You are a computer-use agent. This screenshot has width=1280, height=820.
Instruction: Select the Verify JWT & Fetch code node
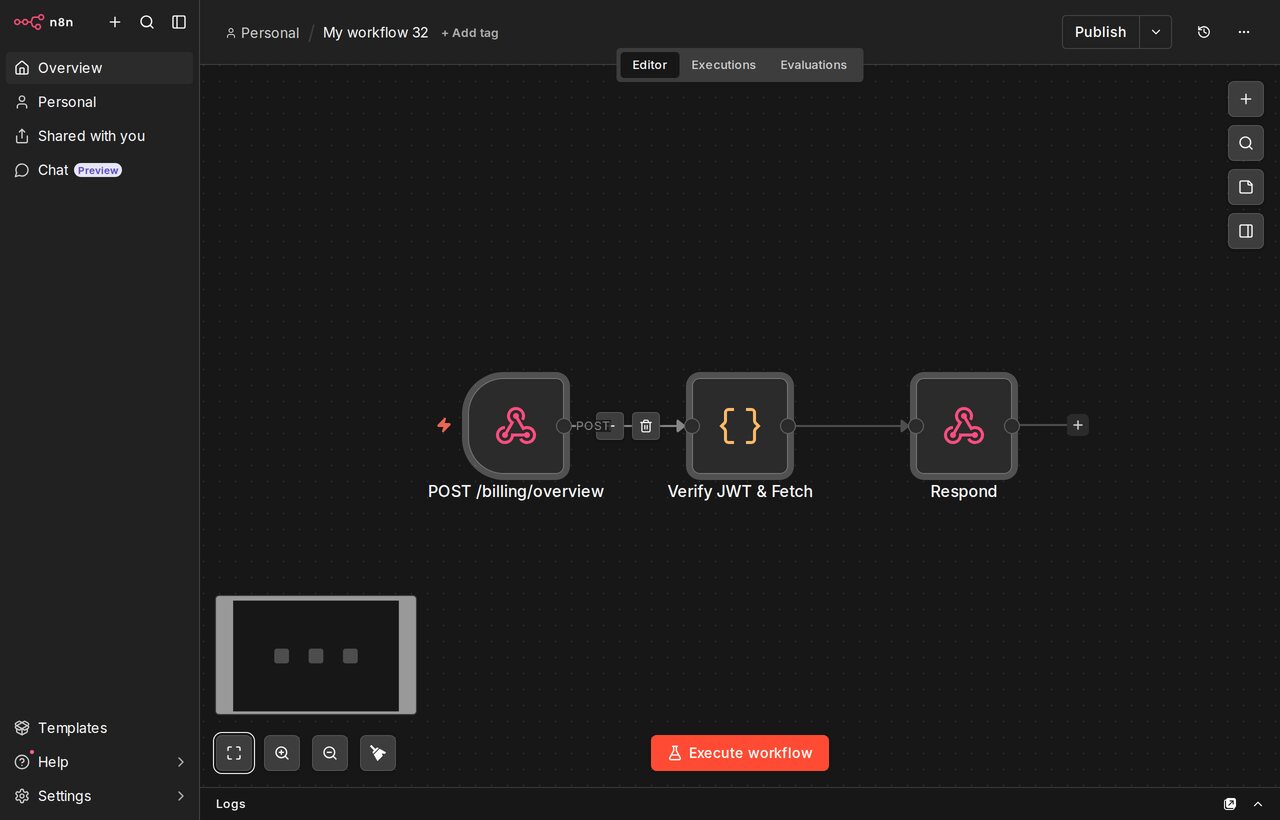pos(740,426)
